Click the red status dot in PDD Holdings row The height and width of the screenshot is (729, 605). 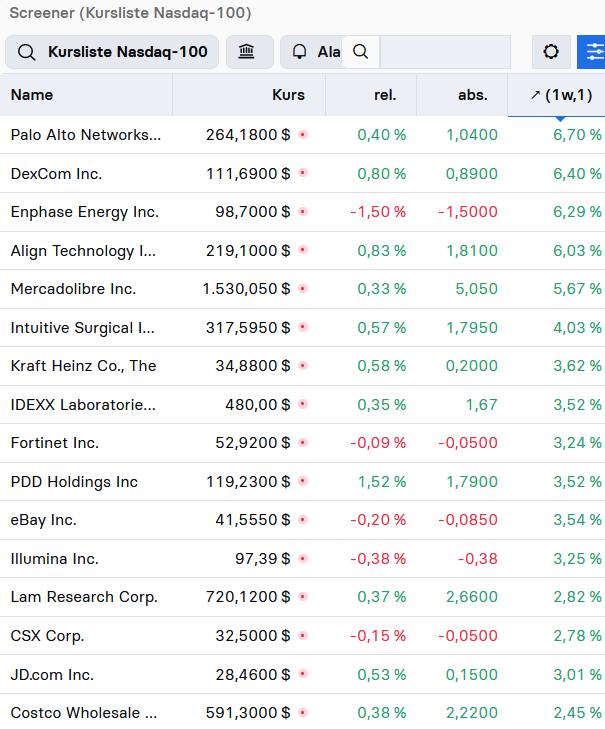pyautogui.click(x=303, y=481)
